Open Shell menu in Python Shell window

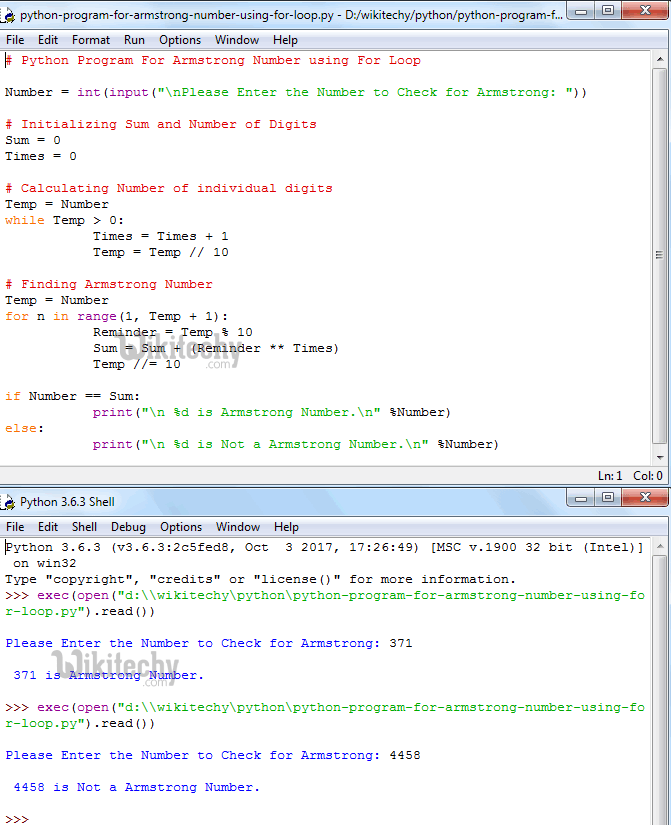pos(84,527)
